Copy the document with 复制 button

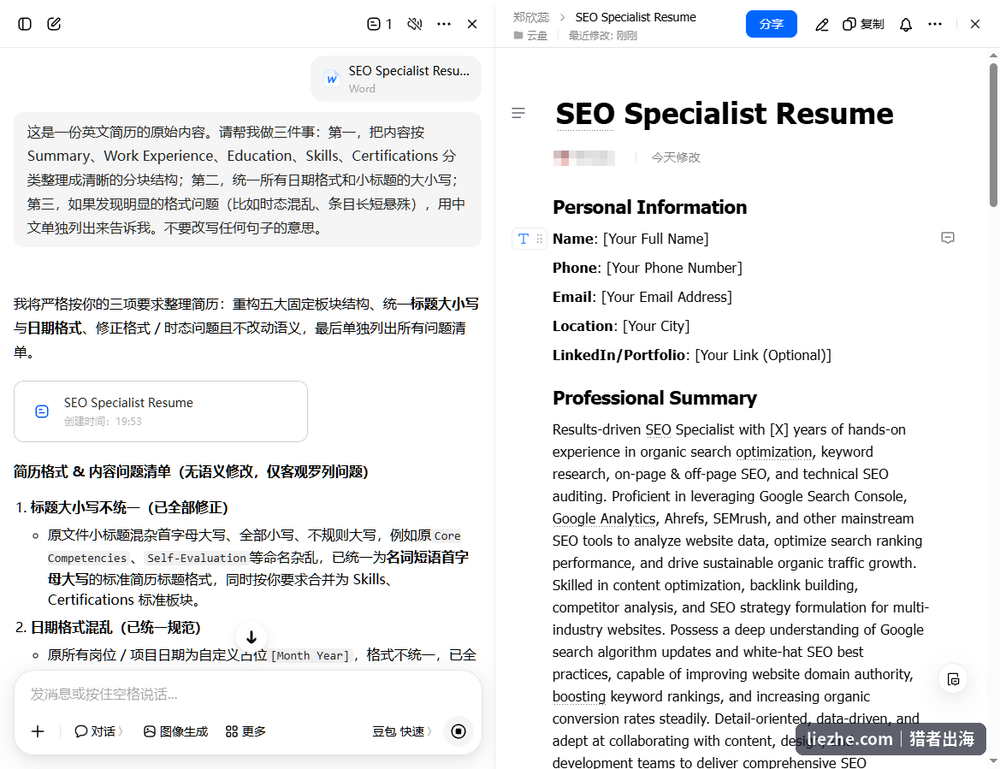tap(863, 24)
